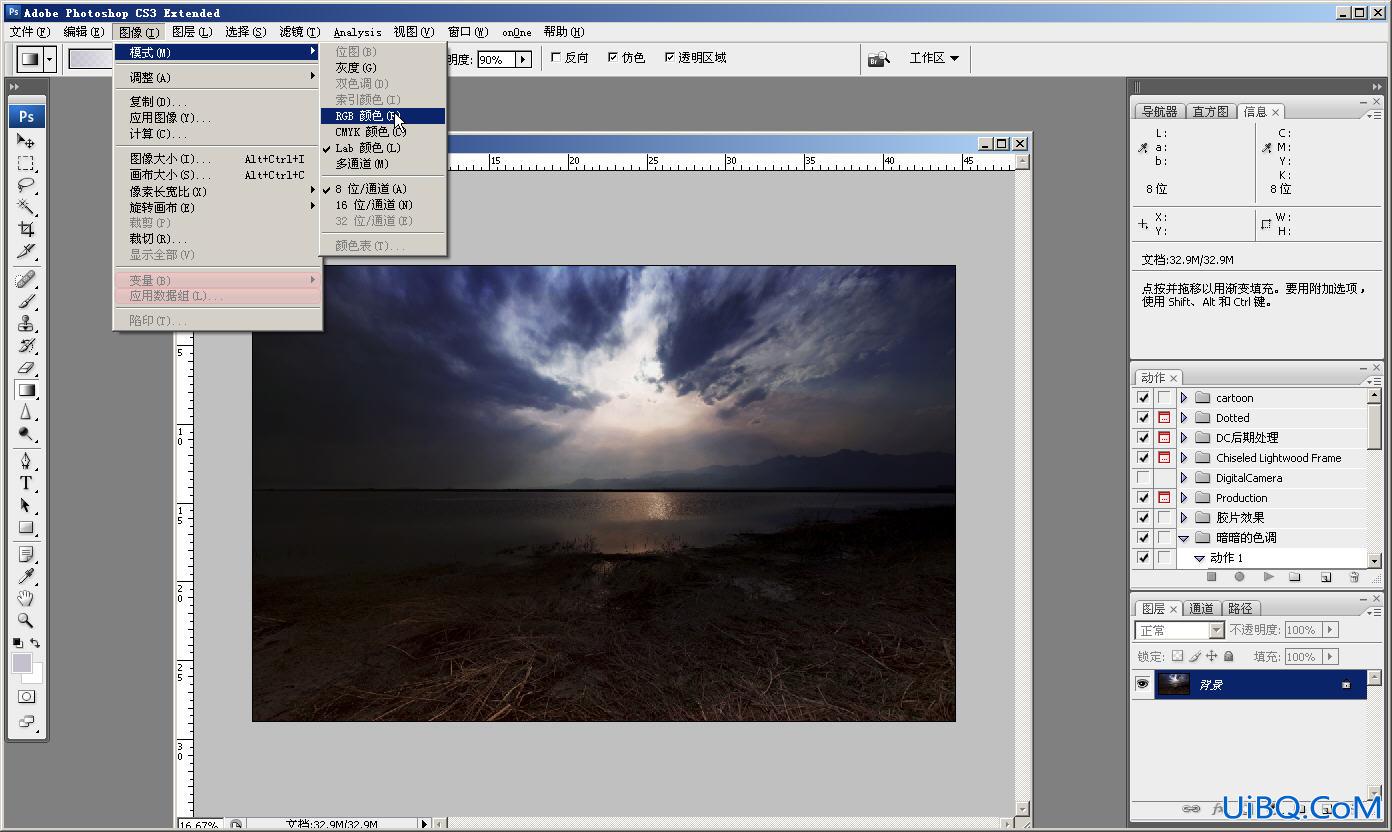
Task: Delete the selected action with trash
Action: [1354, 577]
